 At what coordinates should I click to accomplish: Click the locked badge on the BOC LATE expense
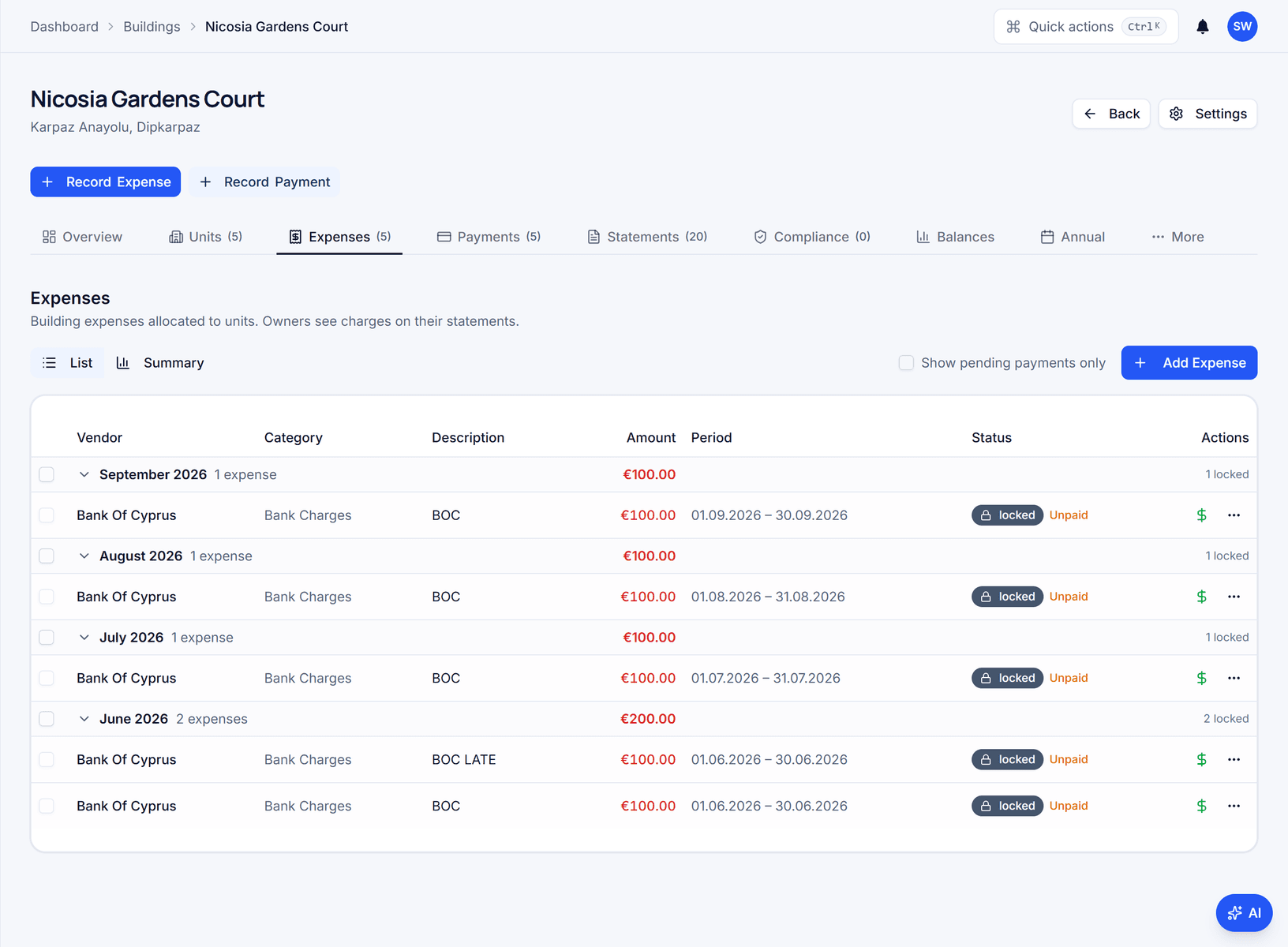[x=1007, y=759]
